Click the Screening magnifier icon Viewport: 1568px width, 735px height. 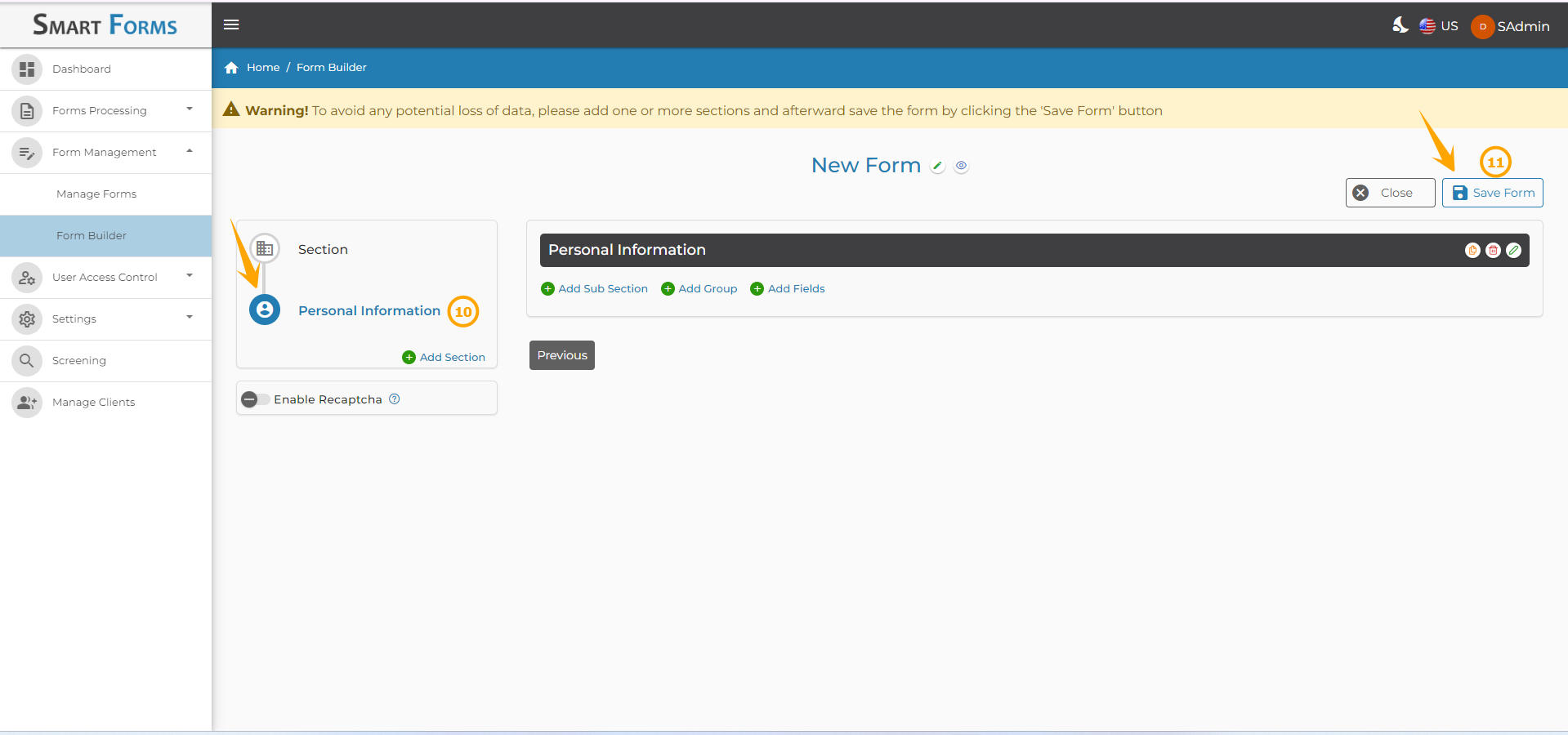tap(27, 361)
